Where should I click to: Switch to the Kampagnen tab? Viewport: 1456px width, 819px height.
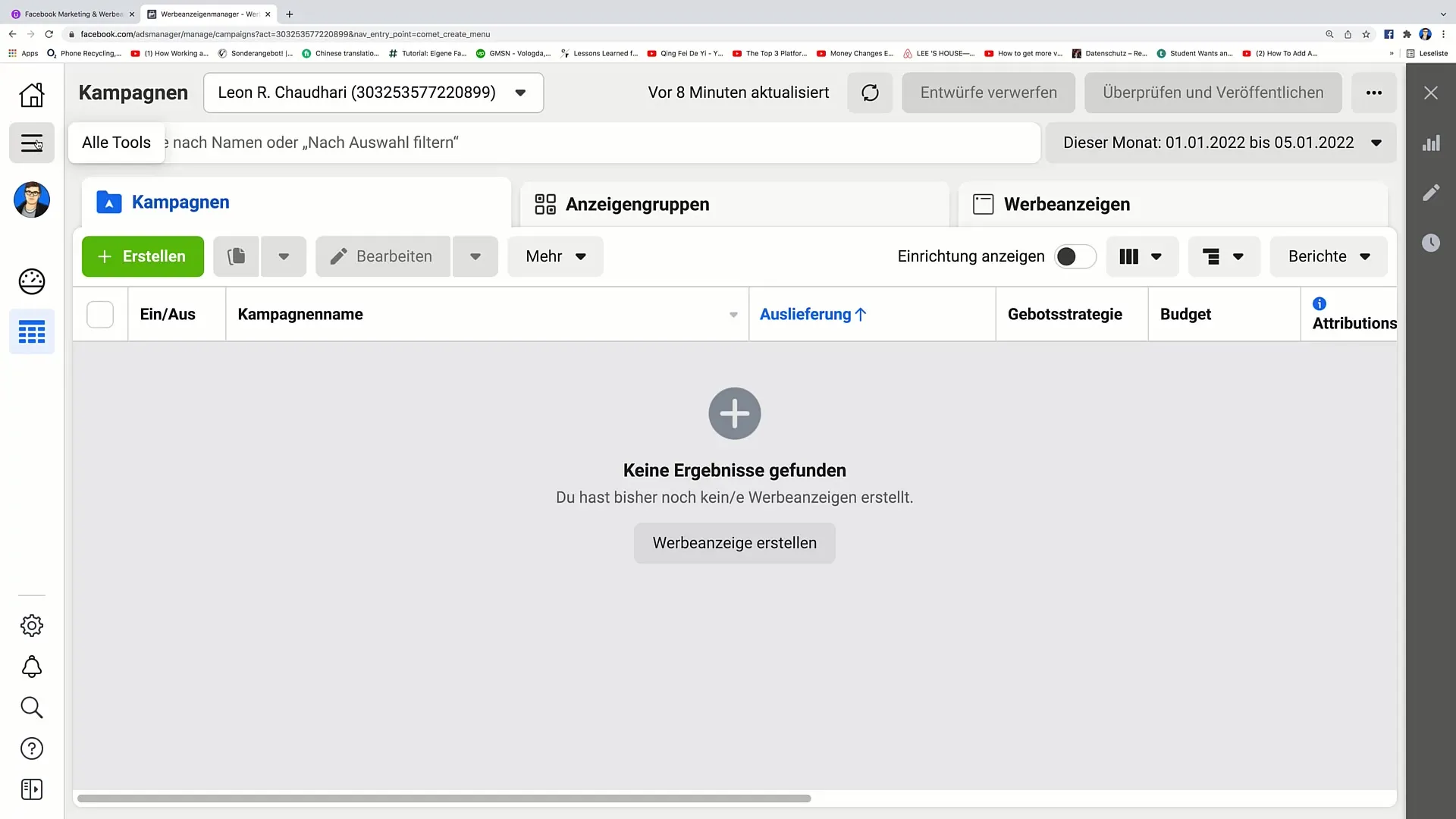pyautogui.click(x=296, y=202)
